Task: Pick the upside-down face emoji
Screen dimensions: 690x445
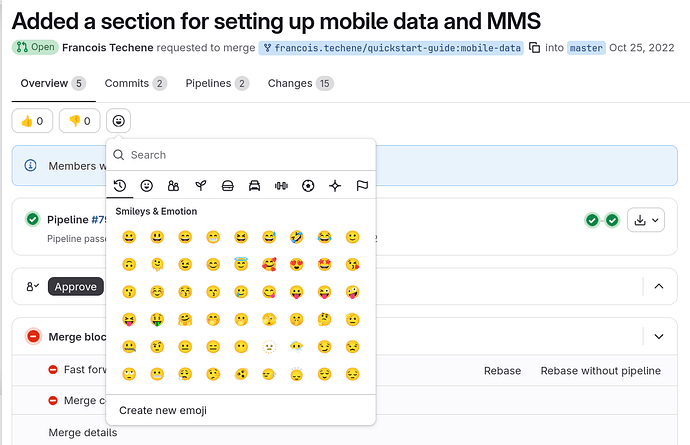Action: pos(129,265)
